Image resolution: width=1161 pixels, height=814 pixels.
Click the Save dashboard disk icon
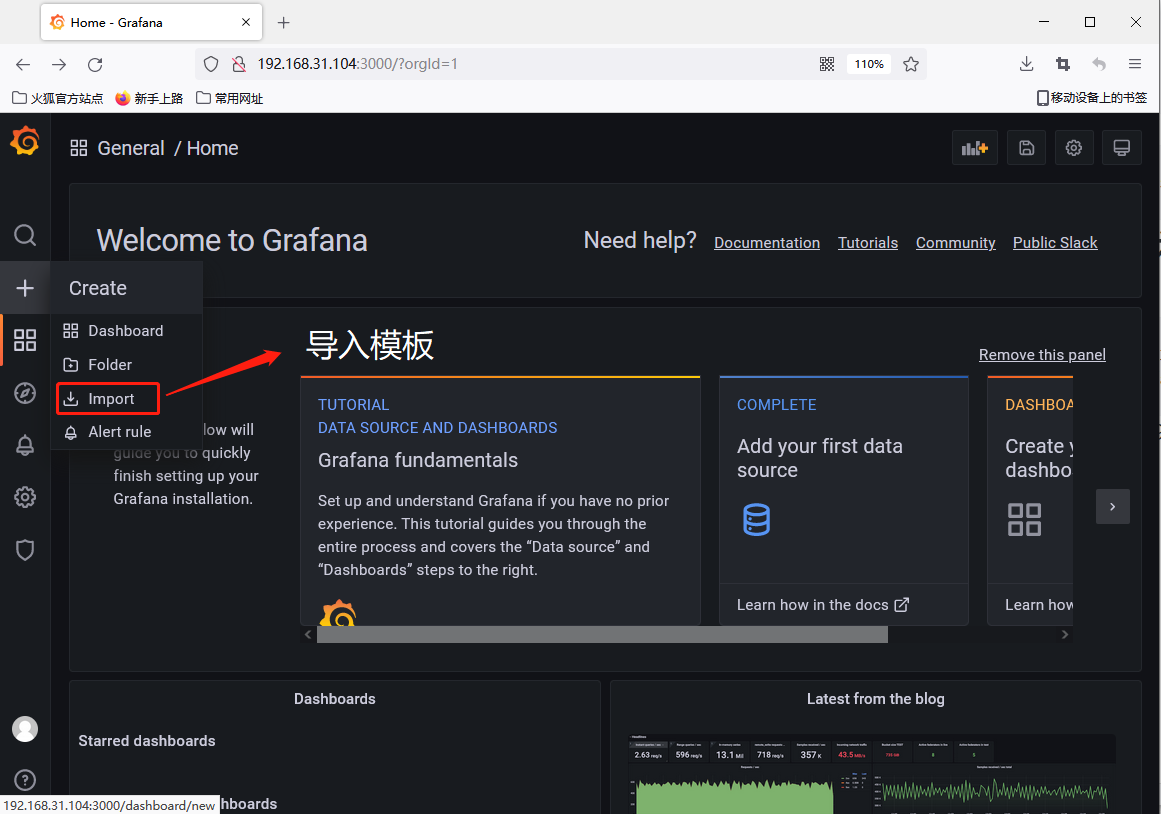pos(1026,148)
